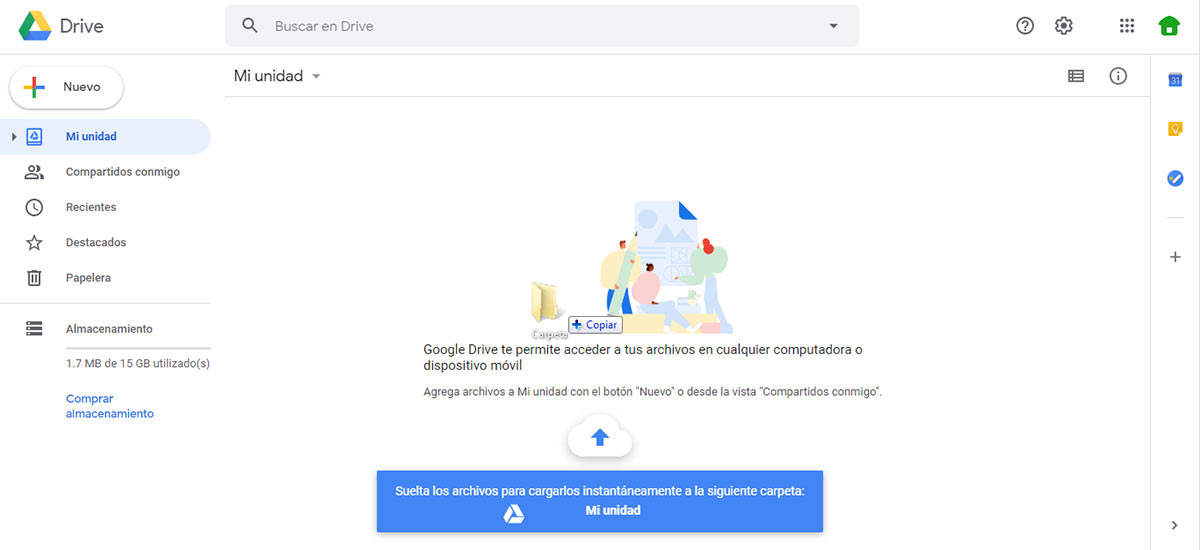Viewport: 1200px width, 550px height.
Task: Click the search magnifier icon
Action: pos(250,26)
